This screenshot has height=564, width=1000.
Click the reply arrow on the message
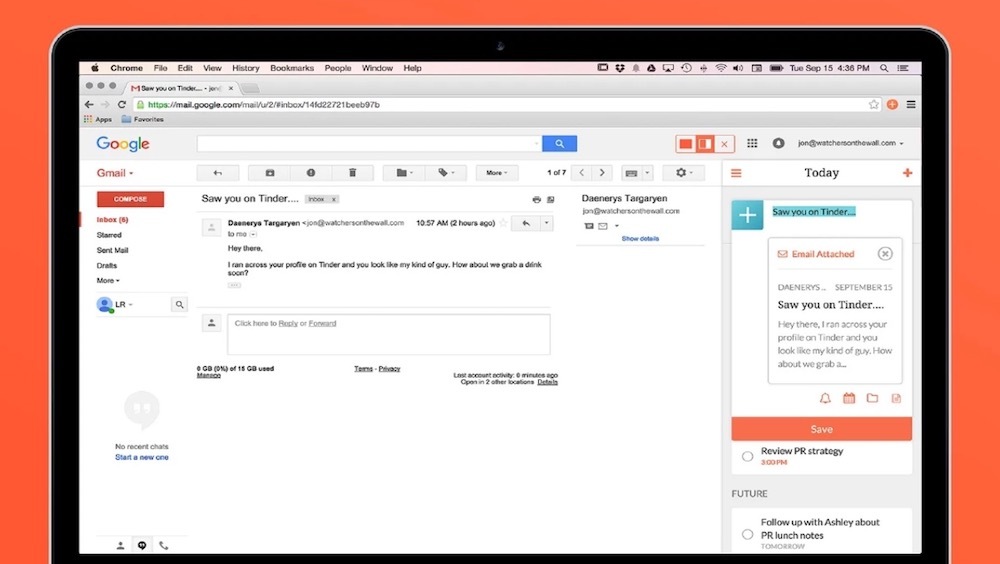point(526,223)
